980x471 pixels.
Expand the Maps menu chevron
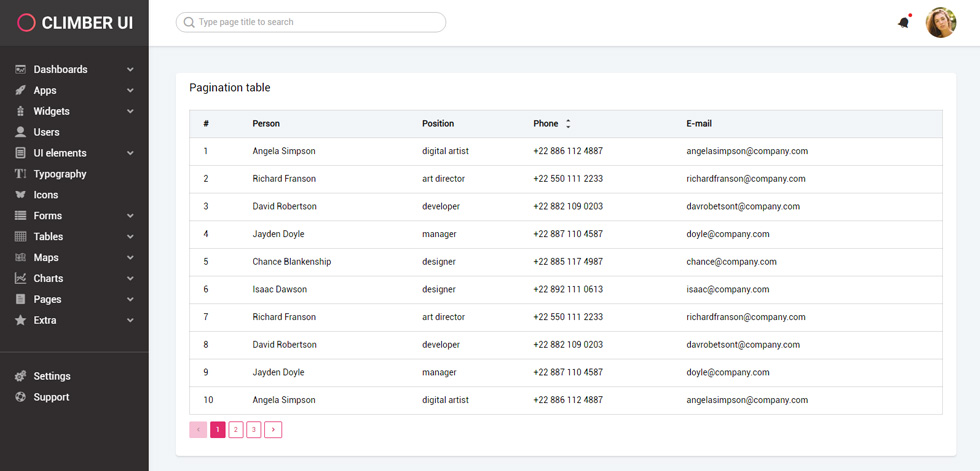[x=130, y=257]
